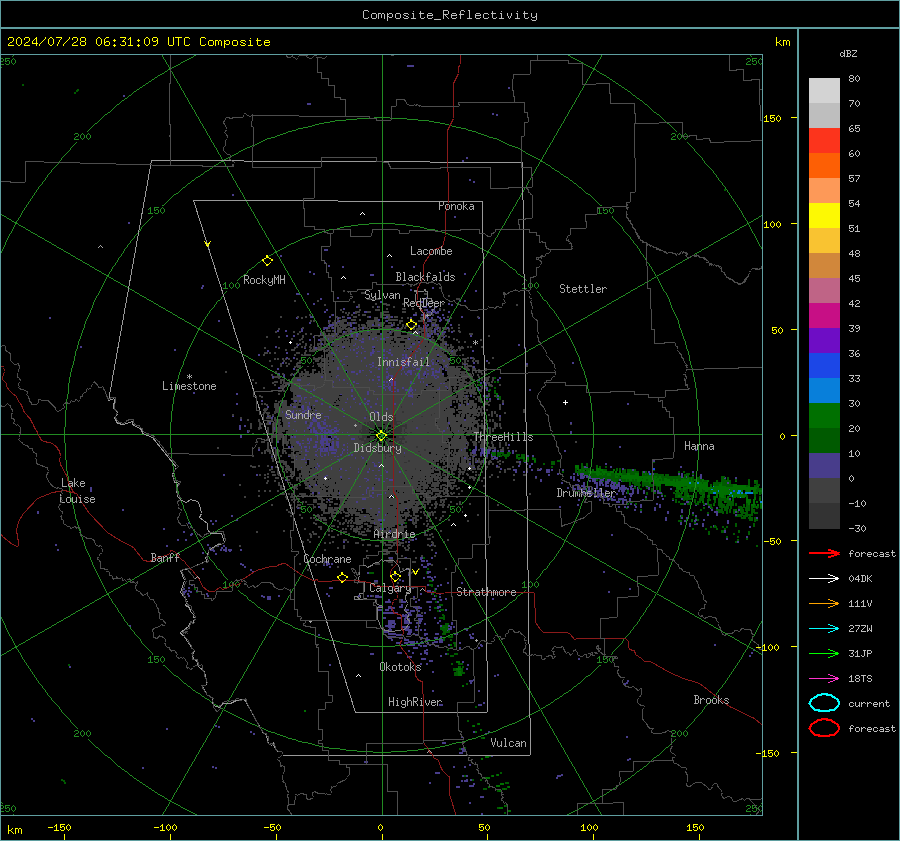Click the yellow diamond marker near RockyMH
Viewport: 900px width, 841px height.
pyautogui.click(x=267, y=261)
